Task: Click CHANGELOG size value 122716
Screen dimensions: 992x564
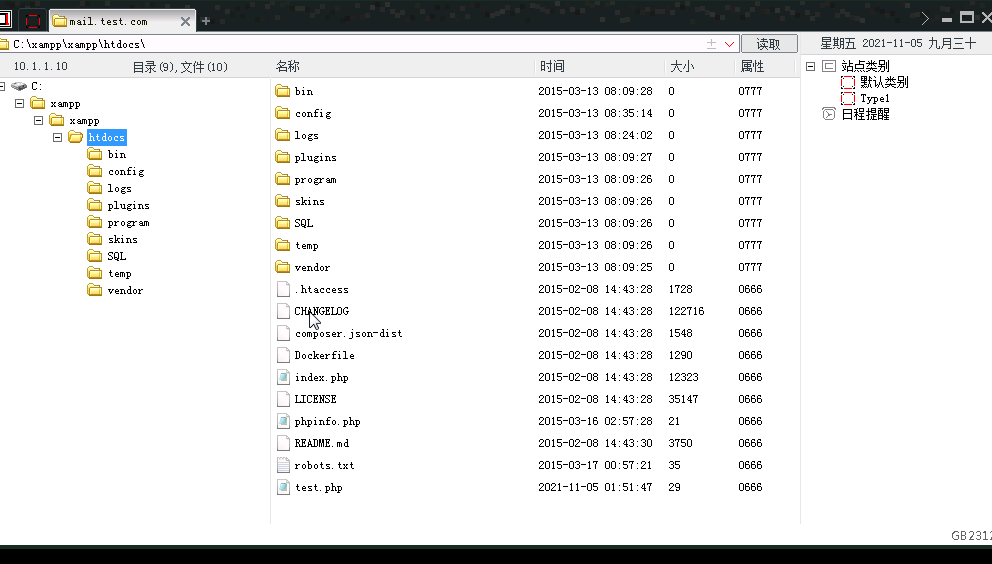Action: [x=686, y=311]
